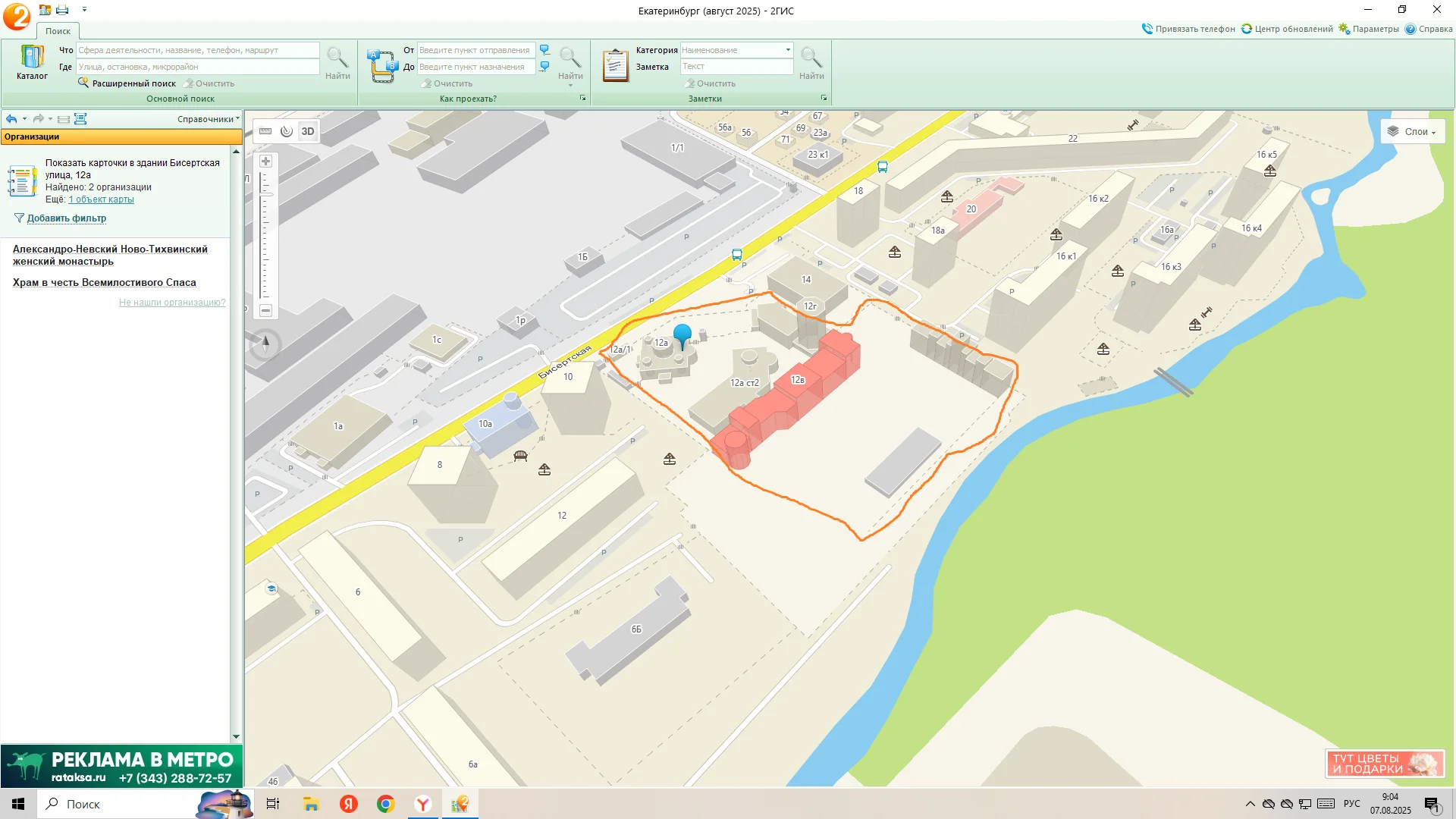Click the zoom out minus button
The image size is (1456, 819).
265,311
